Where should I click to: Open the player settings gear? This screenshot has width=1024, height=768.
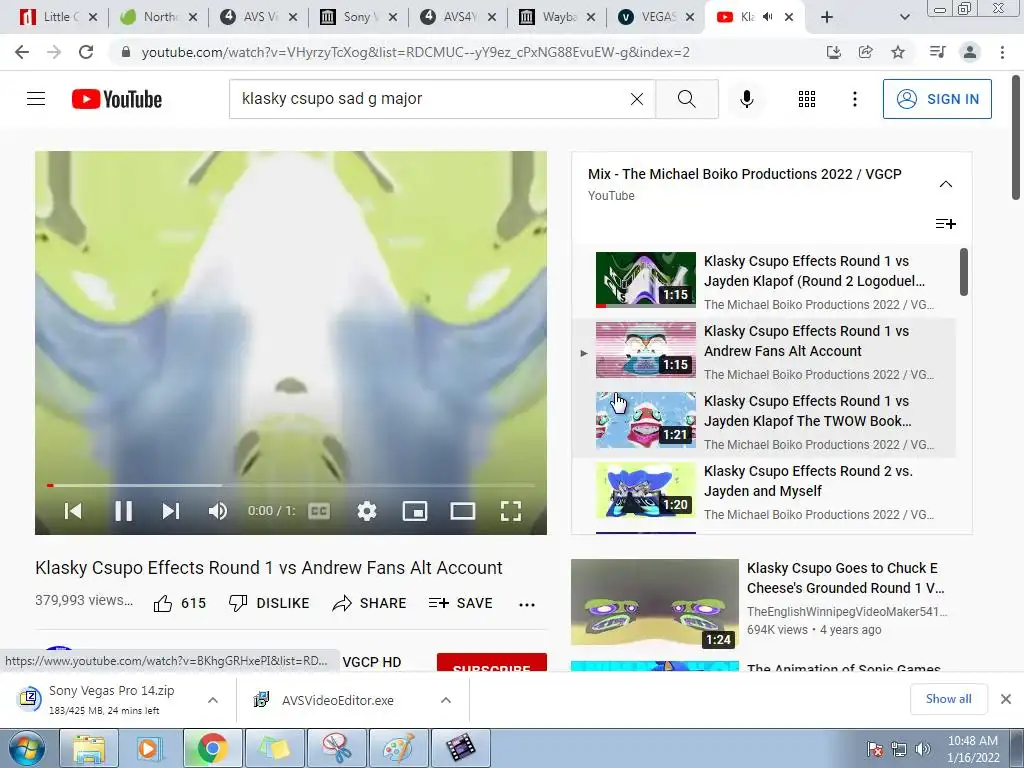pyautogui.click(x=367, y=511)
